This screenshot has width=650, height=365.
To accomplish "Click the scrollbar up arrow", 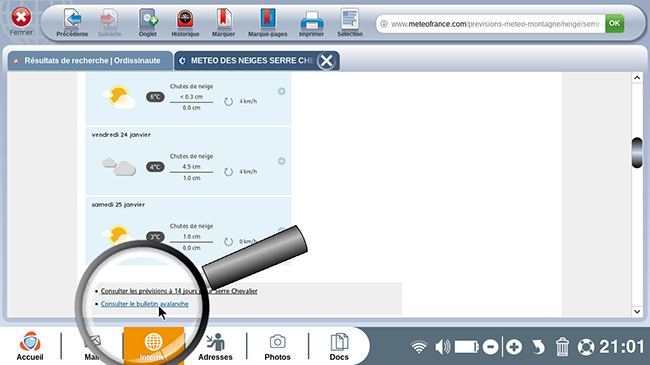I will 637,78.
